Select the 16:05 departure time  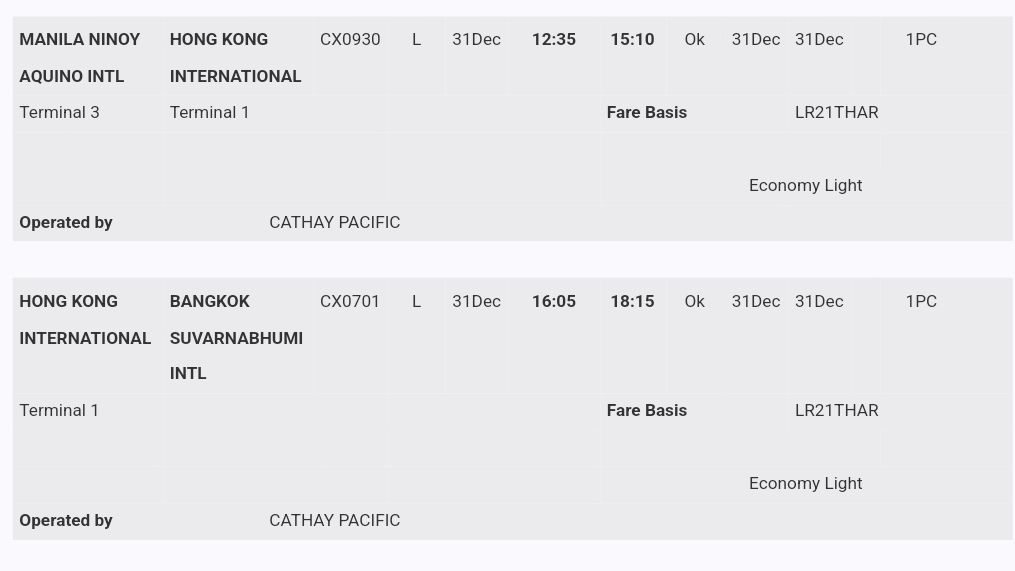pyautogui.click(x=553, y=302)
